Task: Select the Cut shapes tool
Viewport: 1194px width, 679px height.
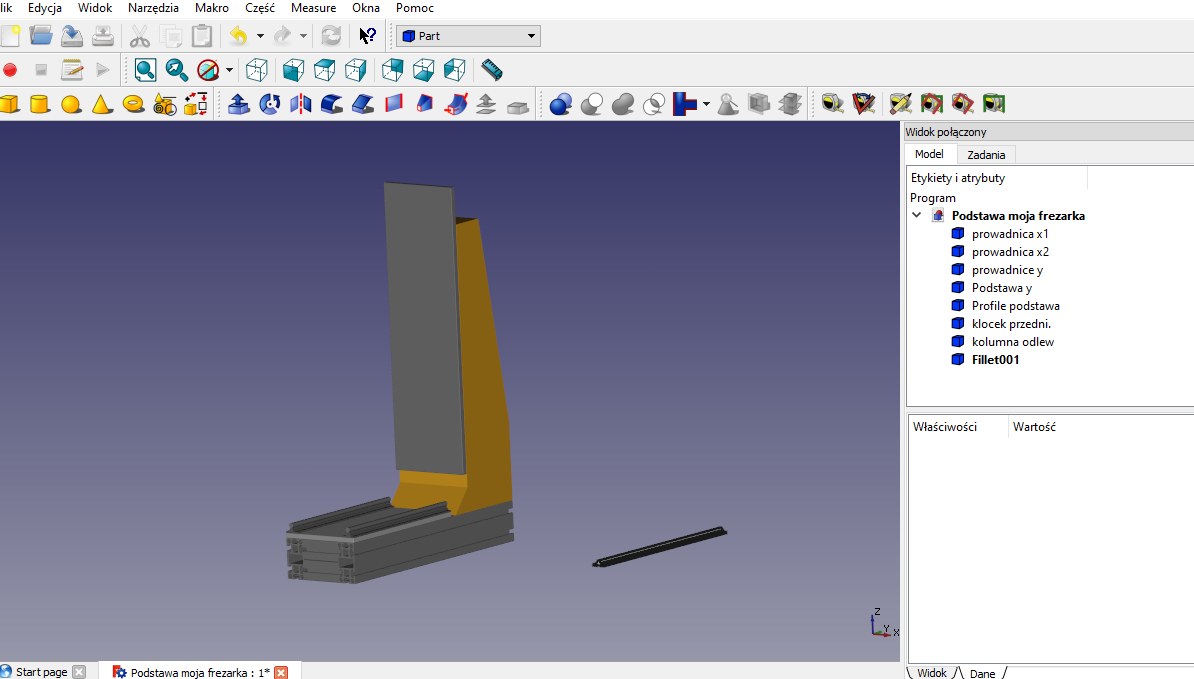Action: coord(592,104)
